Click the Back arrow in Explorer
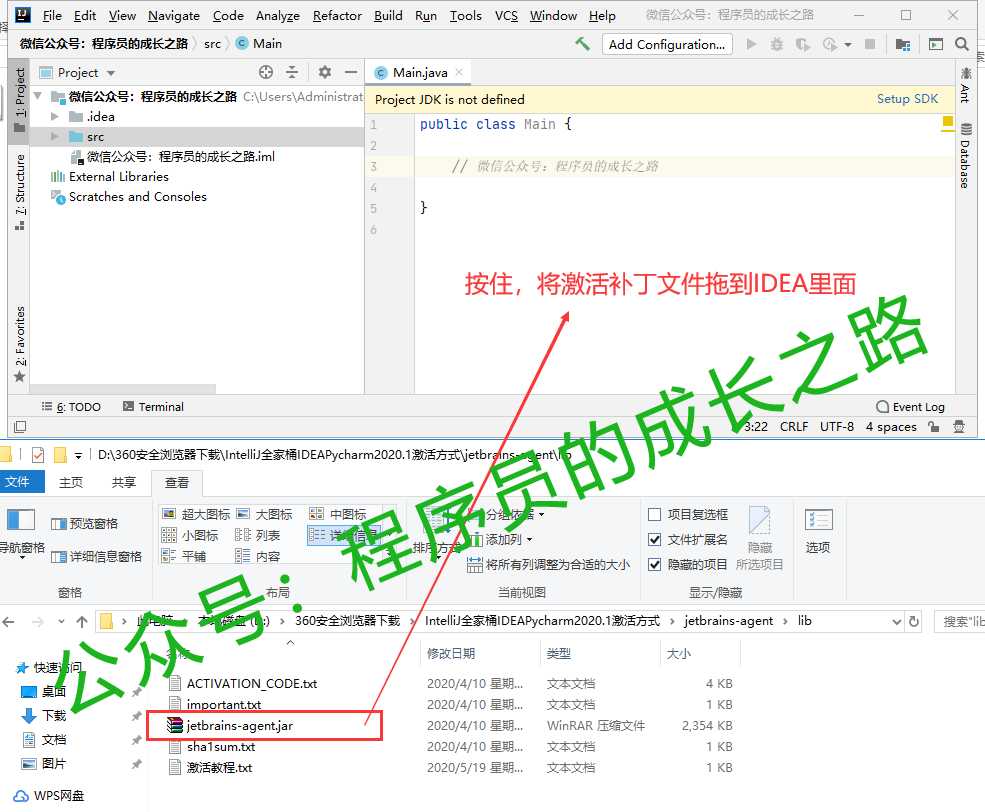The height and width of the screenshot is (812, 985). [x=9, y=622]
